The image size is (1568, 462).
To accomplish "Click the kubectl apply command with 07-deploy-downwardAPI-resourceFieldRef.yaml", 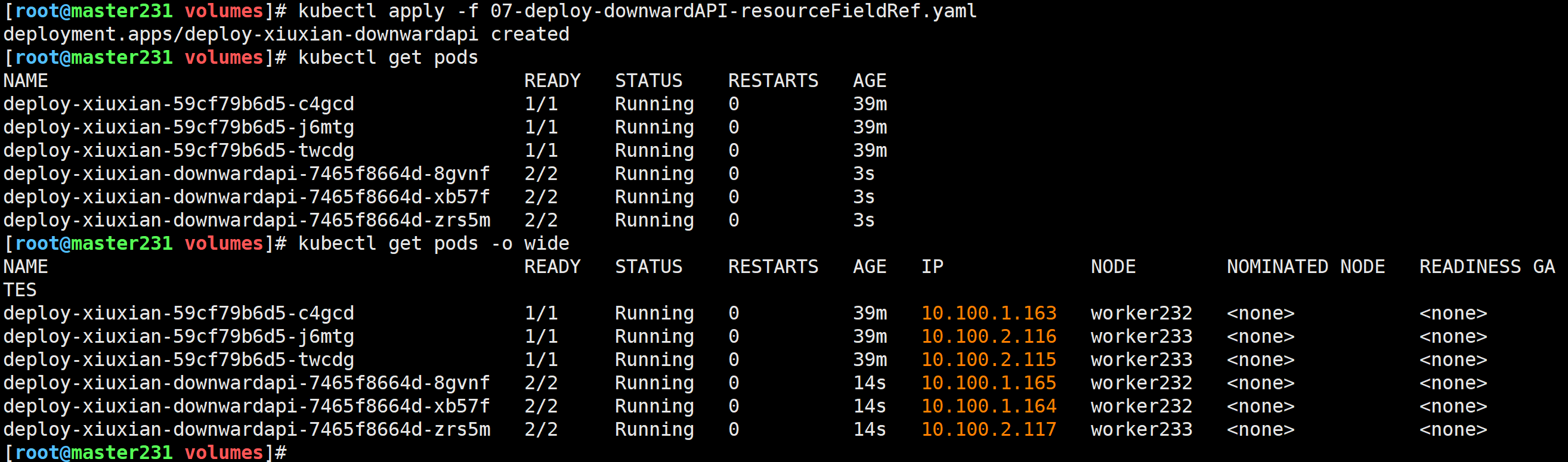I will (638, 11).
